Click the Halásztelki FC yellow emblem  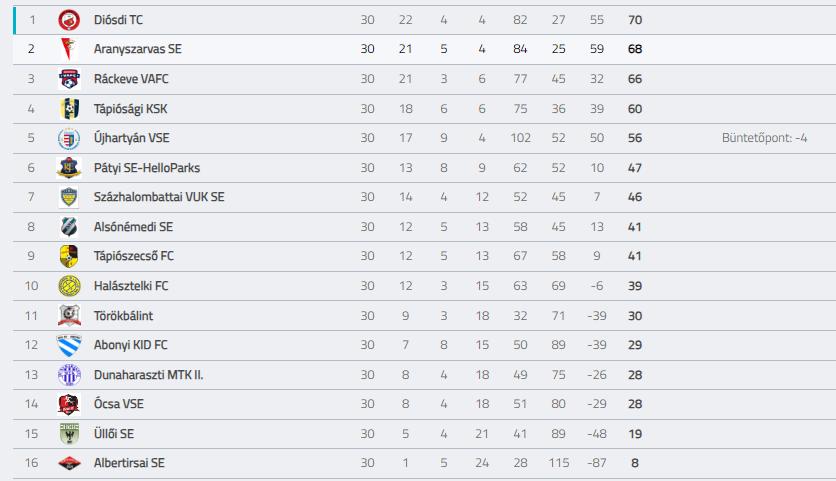pyautogui.click(x=69, y=286)
